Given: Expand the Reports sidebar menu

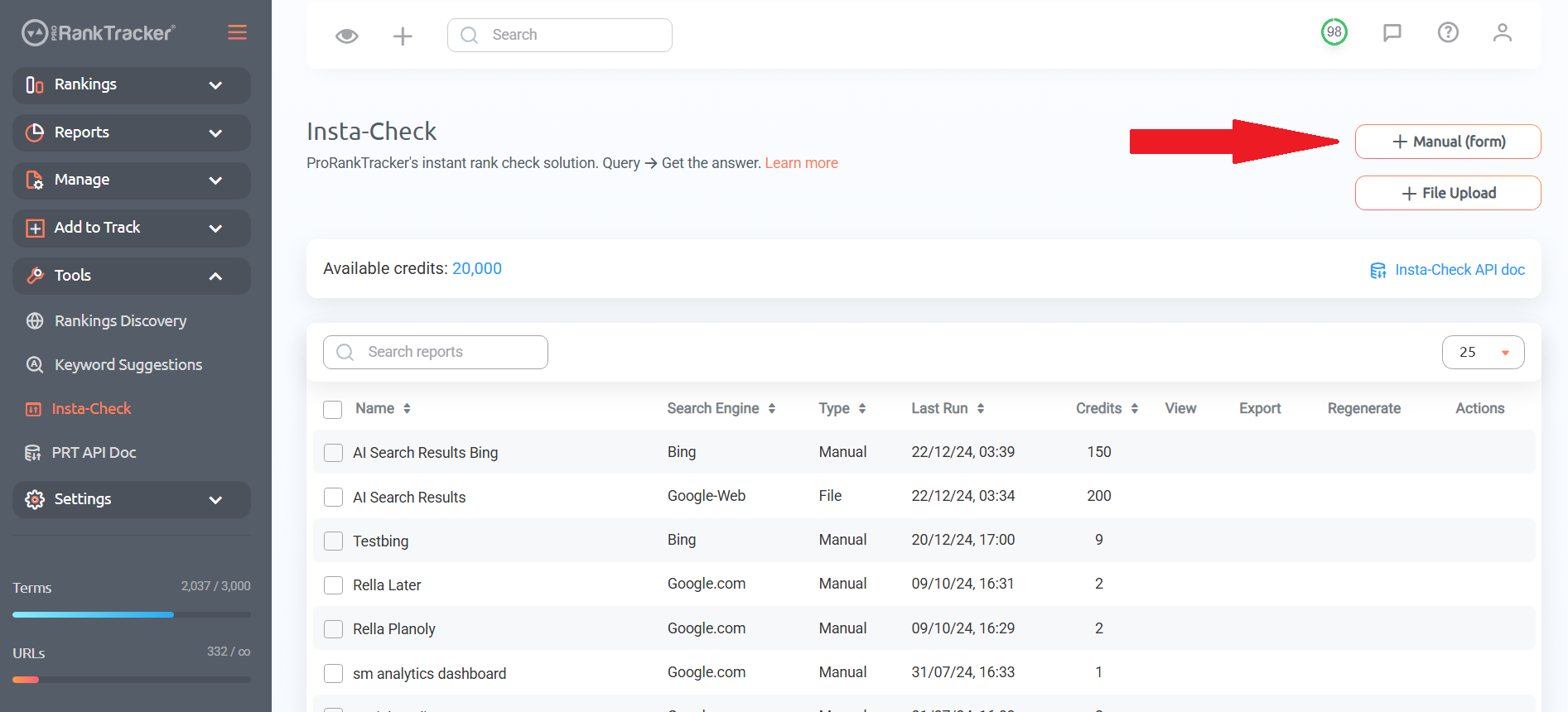Looking at the screenshot, I should [x=131, y=132].
